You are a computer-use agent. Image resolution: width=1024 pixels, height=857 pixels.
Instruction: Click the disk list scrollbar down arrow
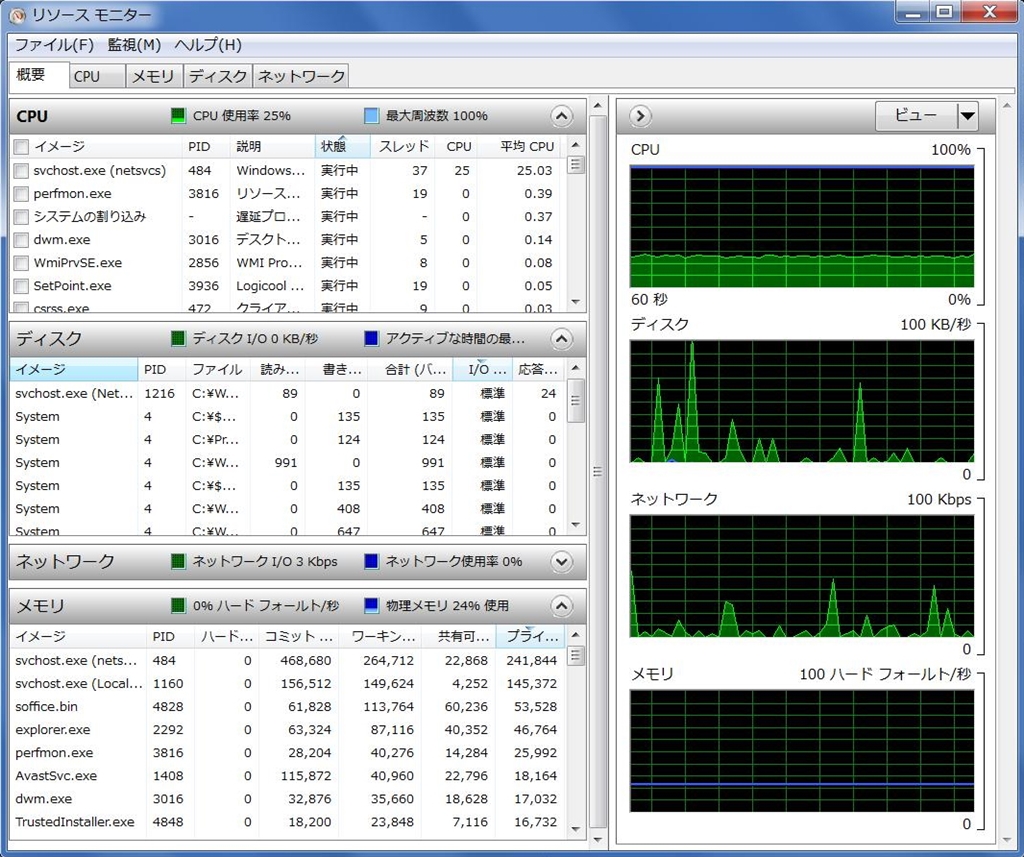(x=575, y=525)
